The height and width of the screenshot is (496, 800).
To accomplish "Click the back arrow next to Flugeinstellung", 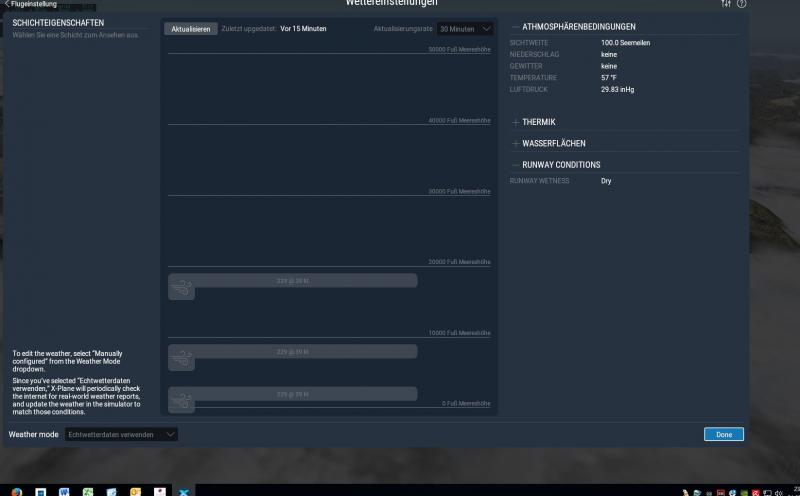I will 6,4.
